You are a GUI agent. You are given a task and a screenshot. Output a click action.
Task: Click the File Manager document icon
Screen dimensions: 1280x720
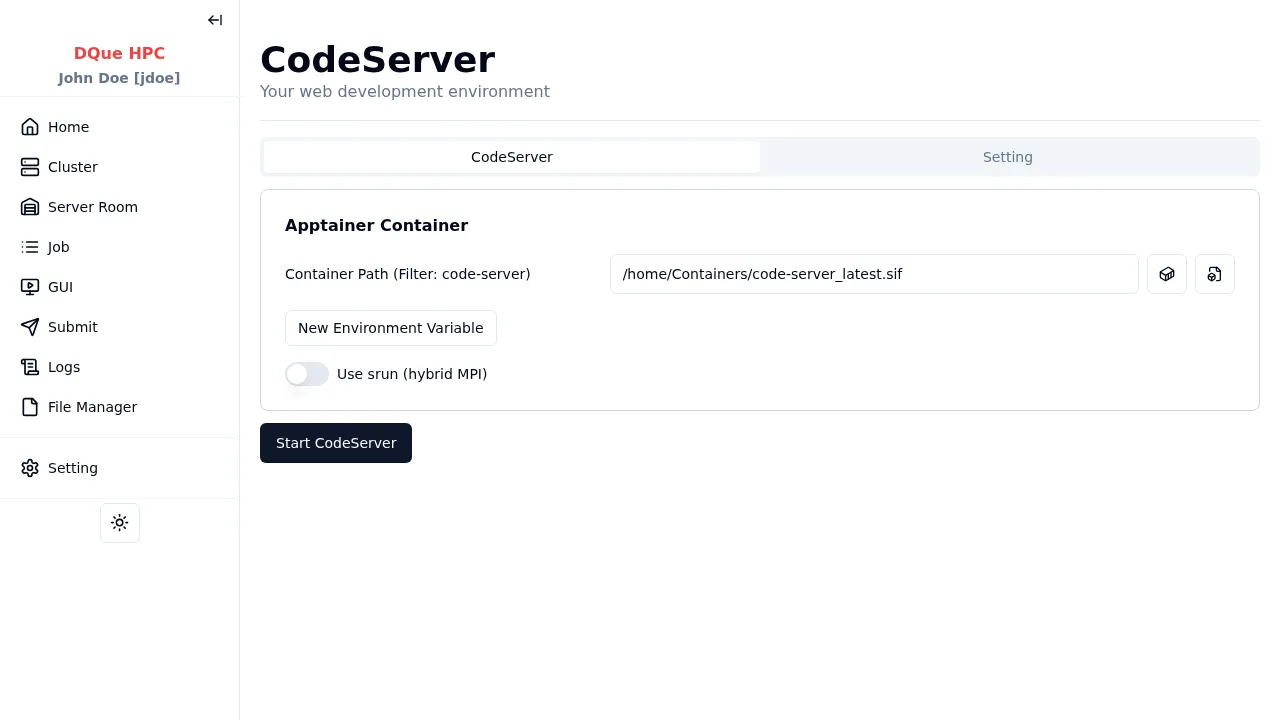(x=30, y=407)
